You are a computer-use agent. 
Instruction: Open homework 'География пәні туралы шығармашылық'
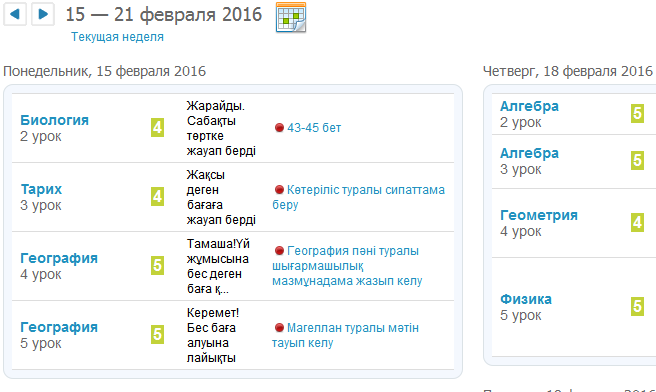347,266
